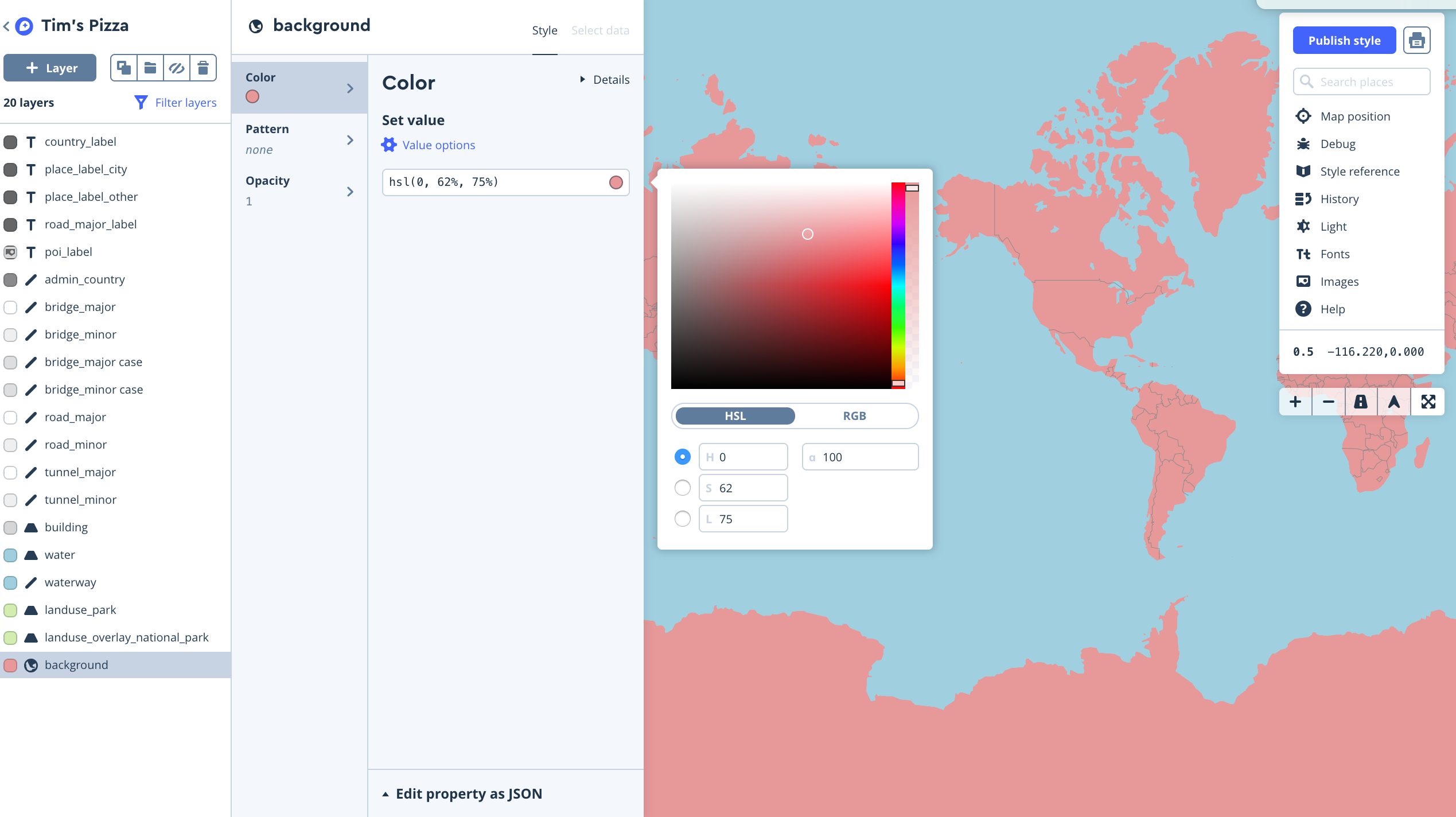Click the group layers folder icon
Viewport: 1456px width, 817px height.
click(x=150, y=68)
